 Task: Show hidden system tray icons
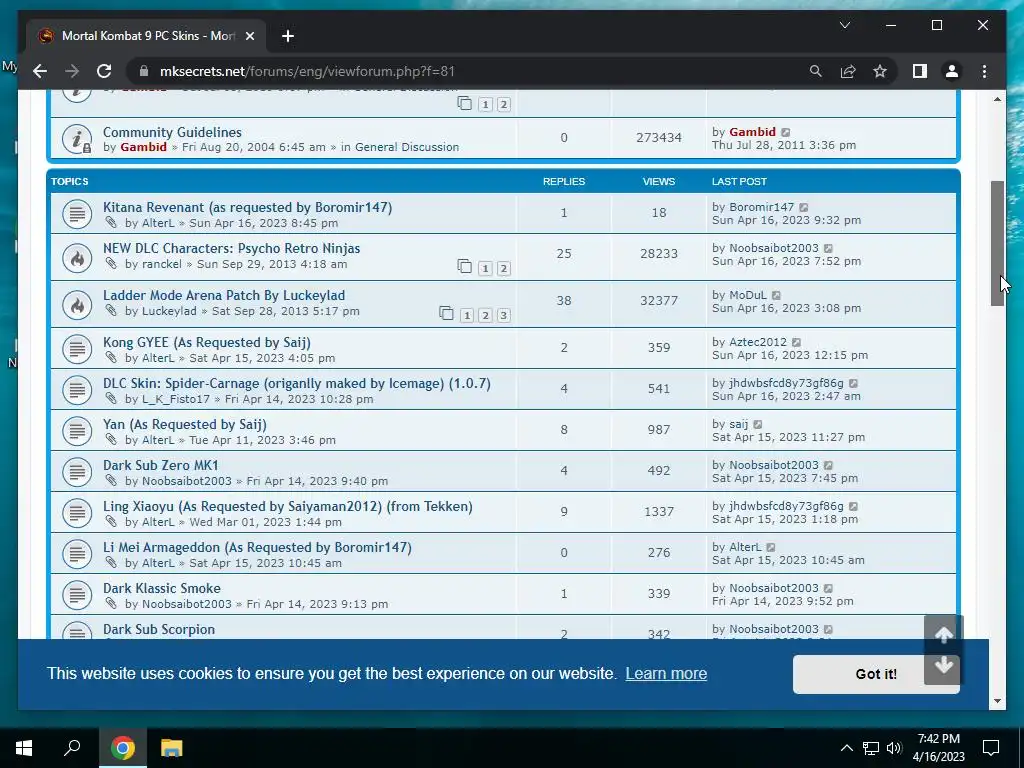(846, 748)
